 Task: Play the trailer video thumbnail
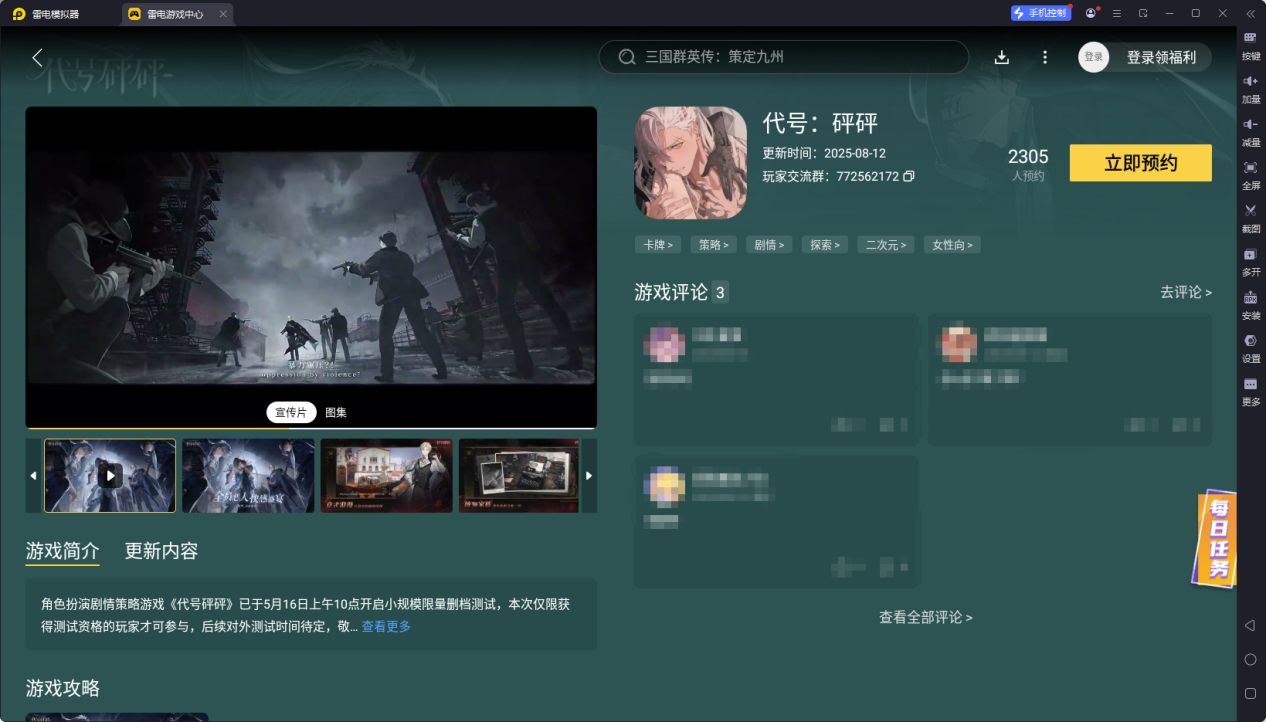click(x=110, y=476)
